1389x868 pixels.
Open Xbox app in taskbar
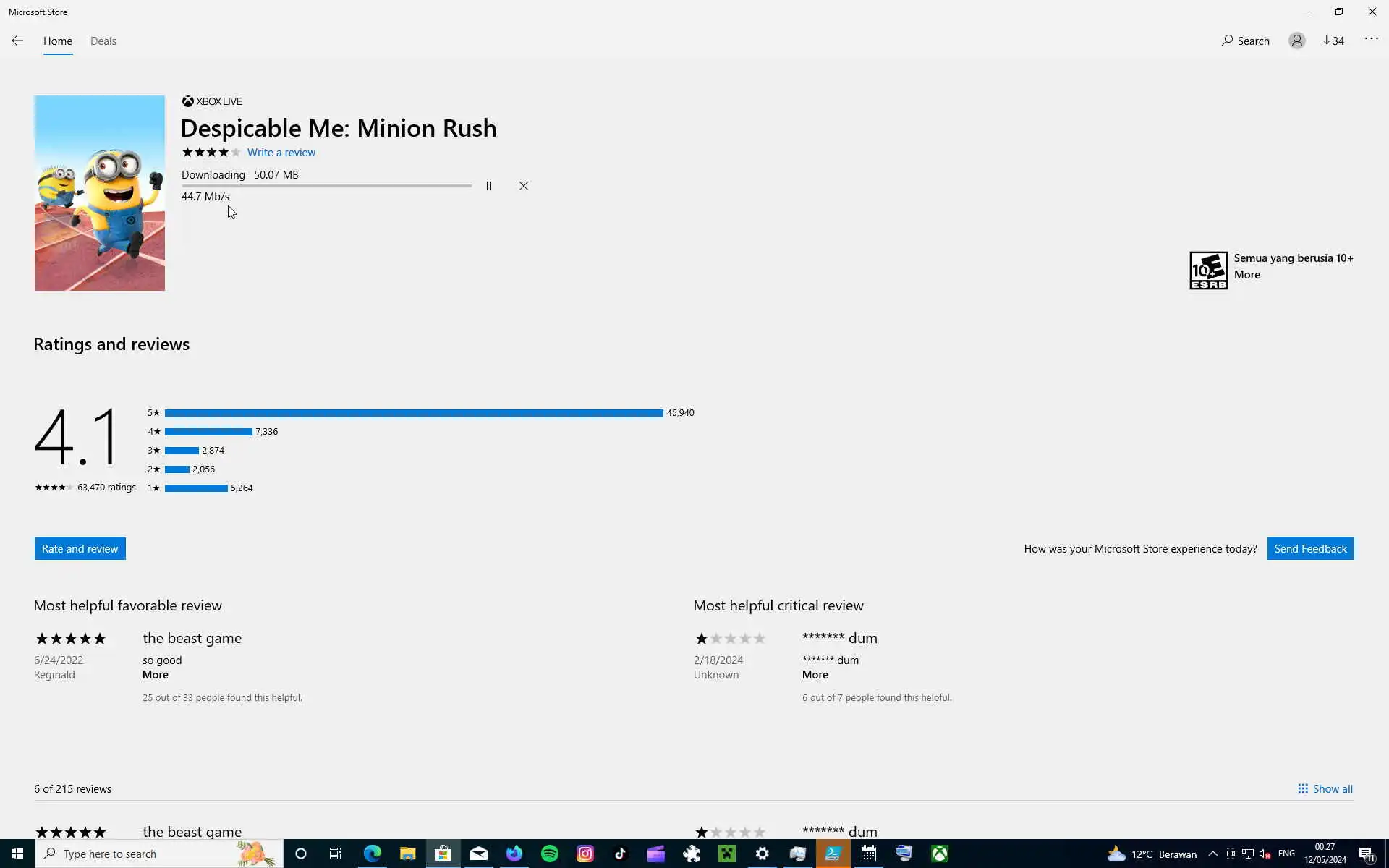coord(939,854)
